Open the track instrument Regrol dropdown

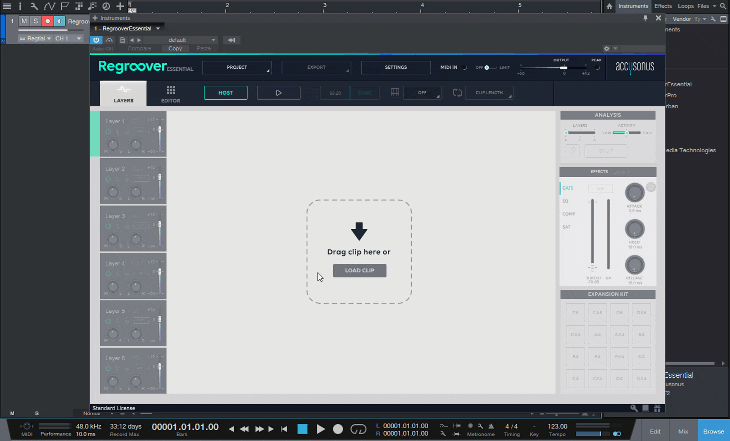click(35, 38)
